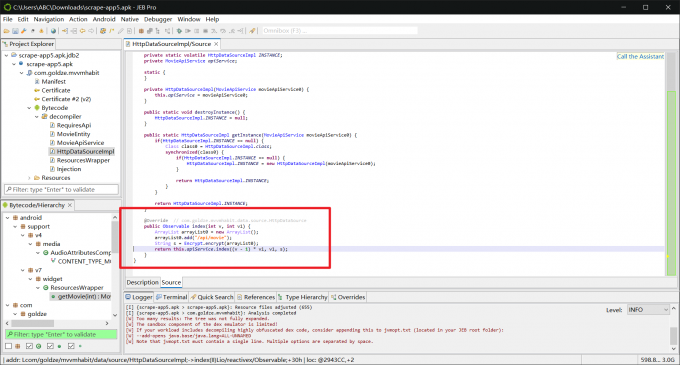Collapse the scrape-app5.apk.jdb2 project node
Screen dimensions: 680x365
coord(7,55)
